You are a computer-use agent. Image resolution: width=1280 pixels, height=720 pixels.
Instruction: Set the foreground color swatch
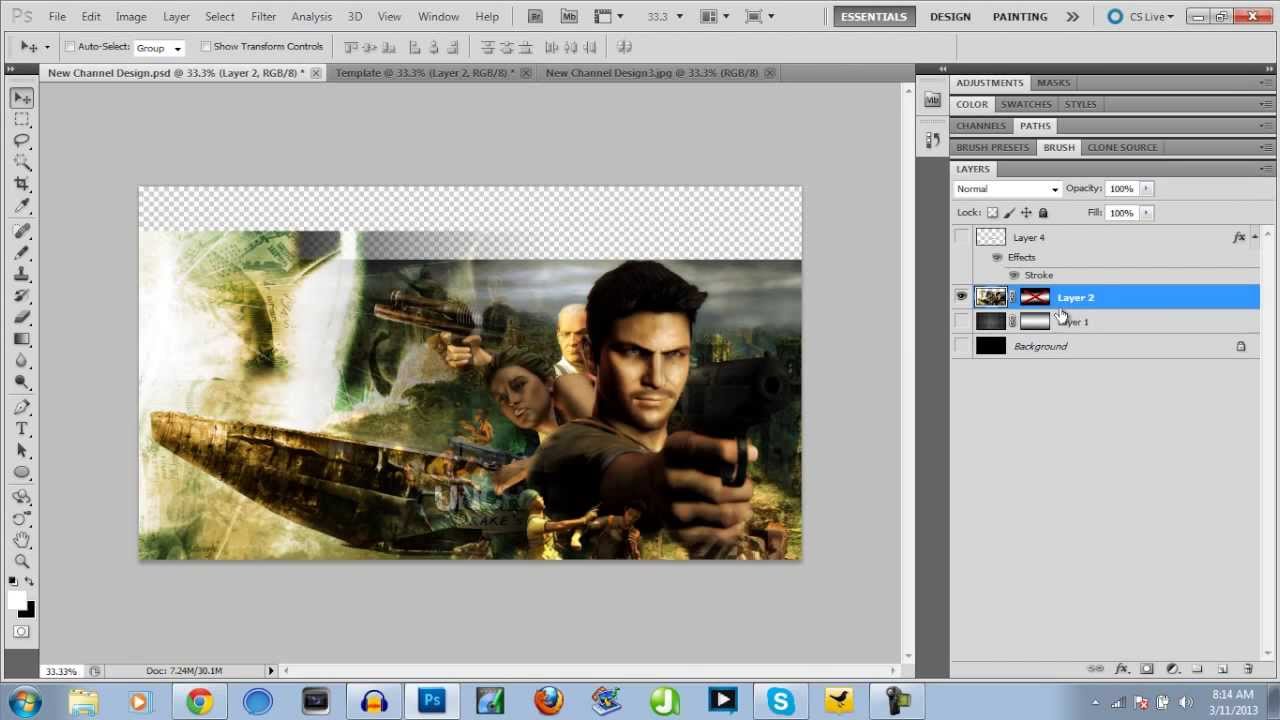click(x=17, y=600)
